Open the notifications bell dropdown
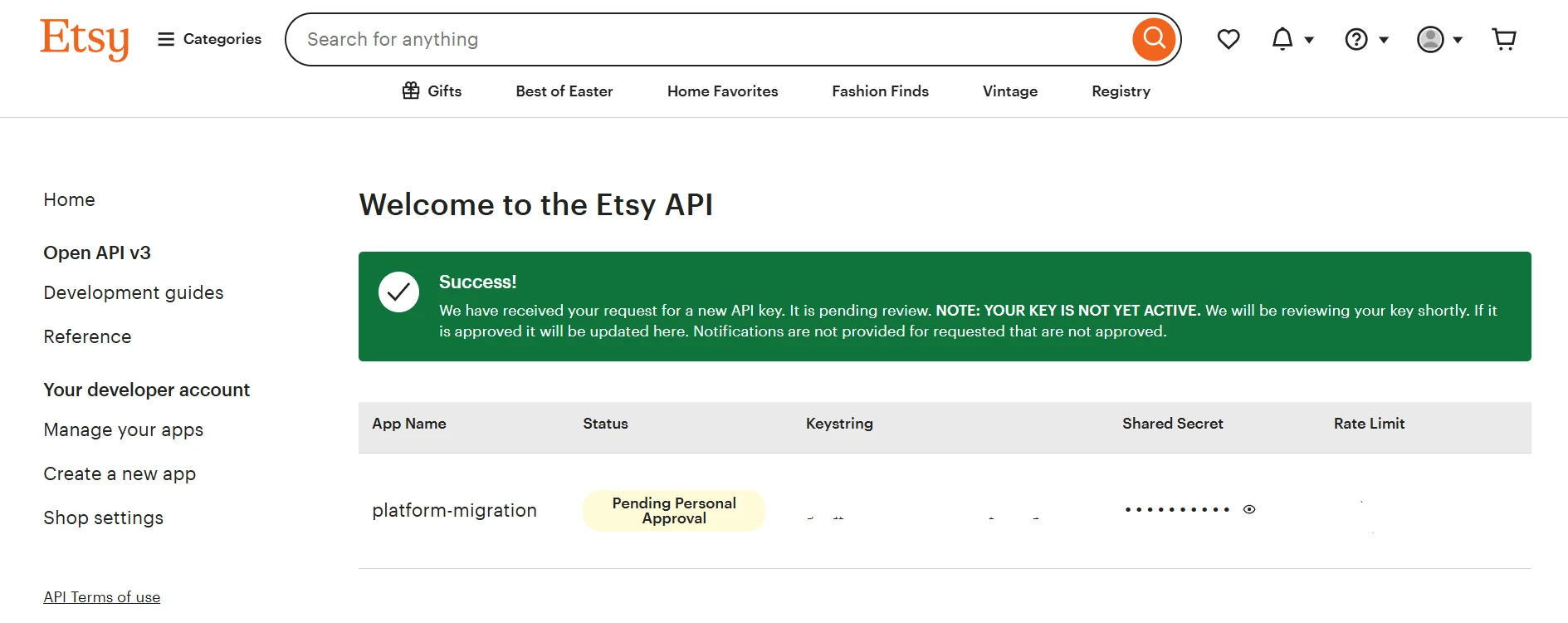 1292,39
